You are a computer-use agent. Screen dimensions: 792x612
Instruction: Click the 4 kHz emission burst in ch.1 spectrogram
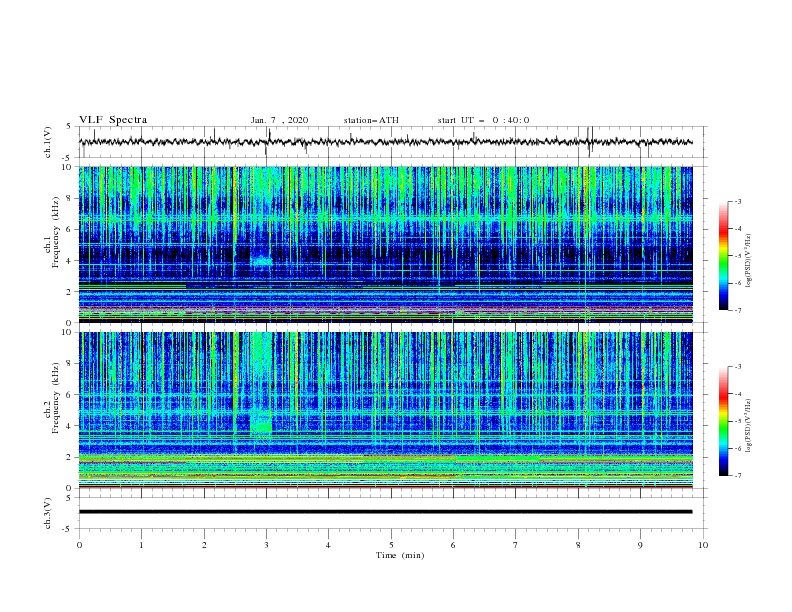coord(261,260)
